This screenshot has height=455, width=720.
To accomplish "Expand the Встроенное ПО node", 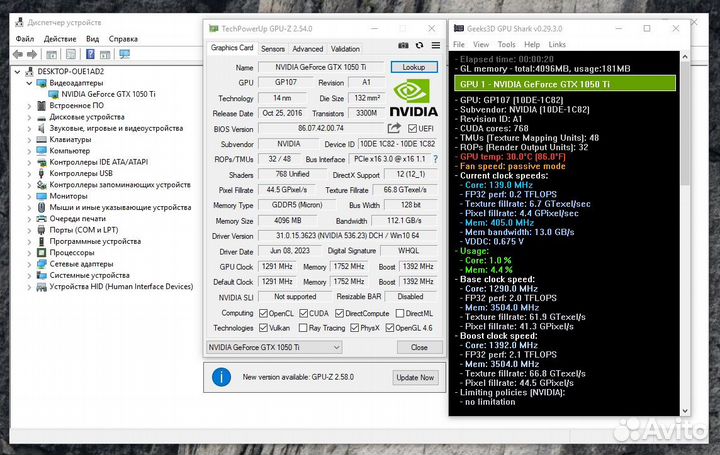I will tap(29, 106).
